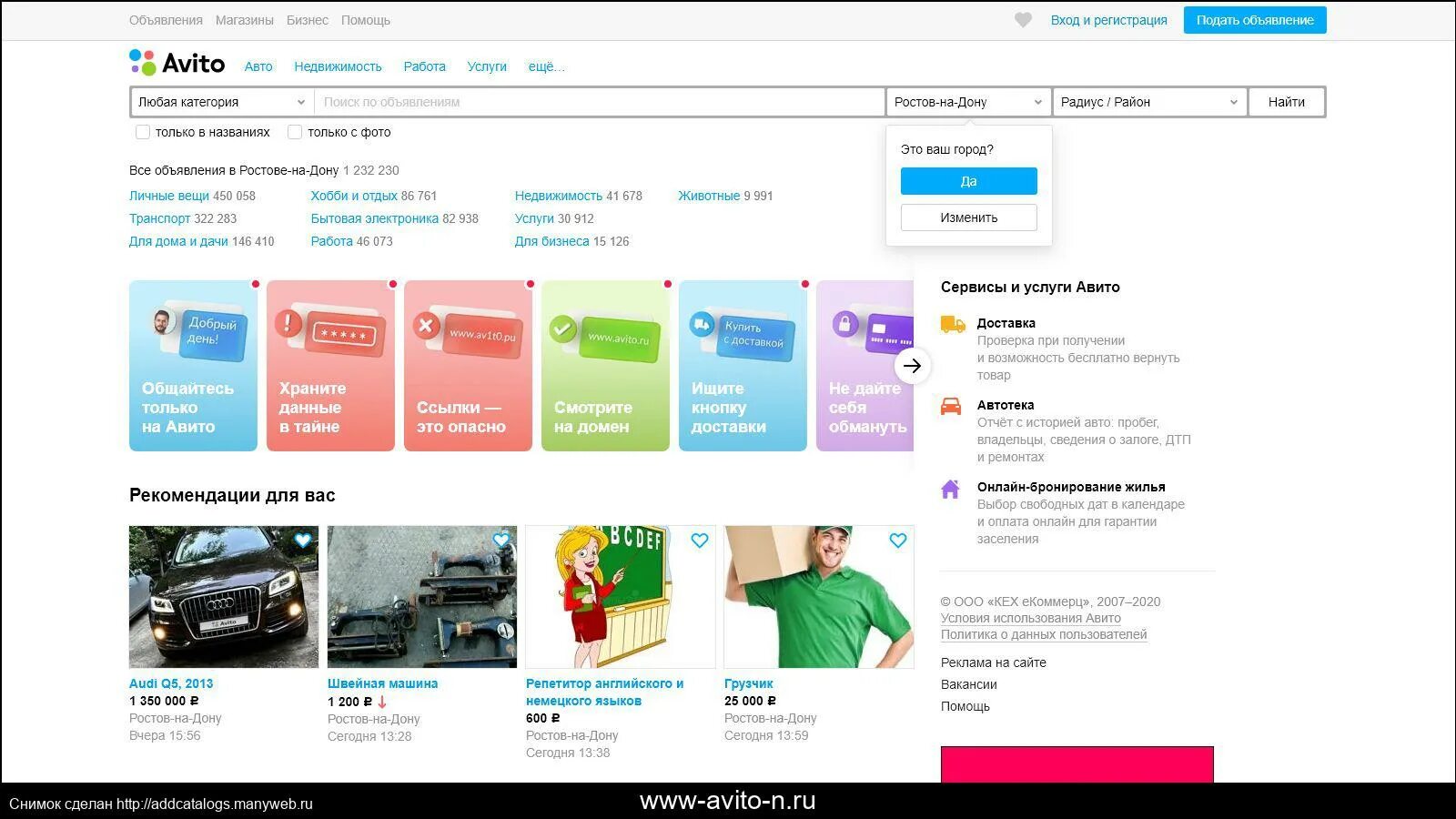Open Недвижимость 41 678 category link
Viewport: 1456px width, 819px height.
pos(559,196)
